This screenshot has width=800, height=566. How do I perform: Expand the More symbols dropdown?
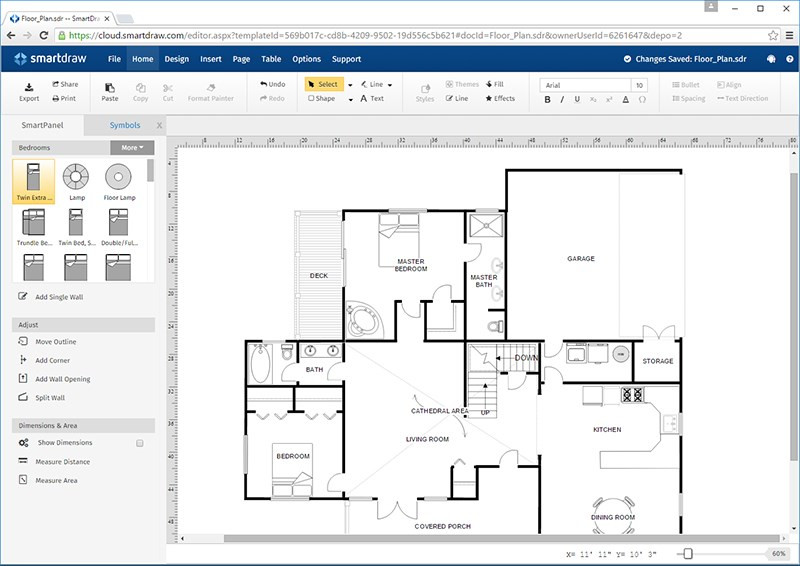pos(132,147)
